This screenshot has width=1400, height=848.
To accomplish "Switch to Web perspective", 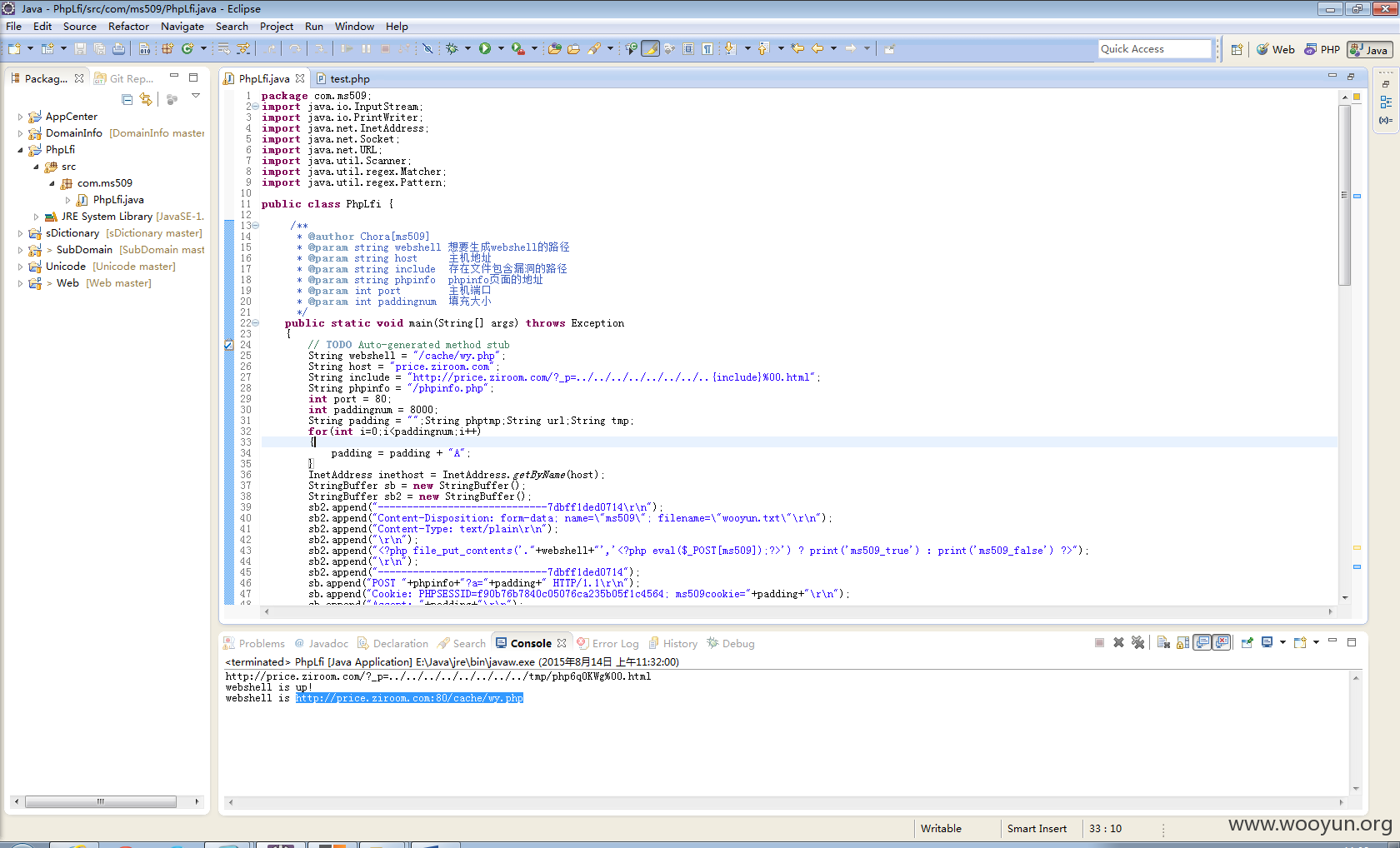I will pos(1275,50).
